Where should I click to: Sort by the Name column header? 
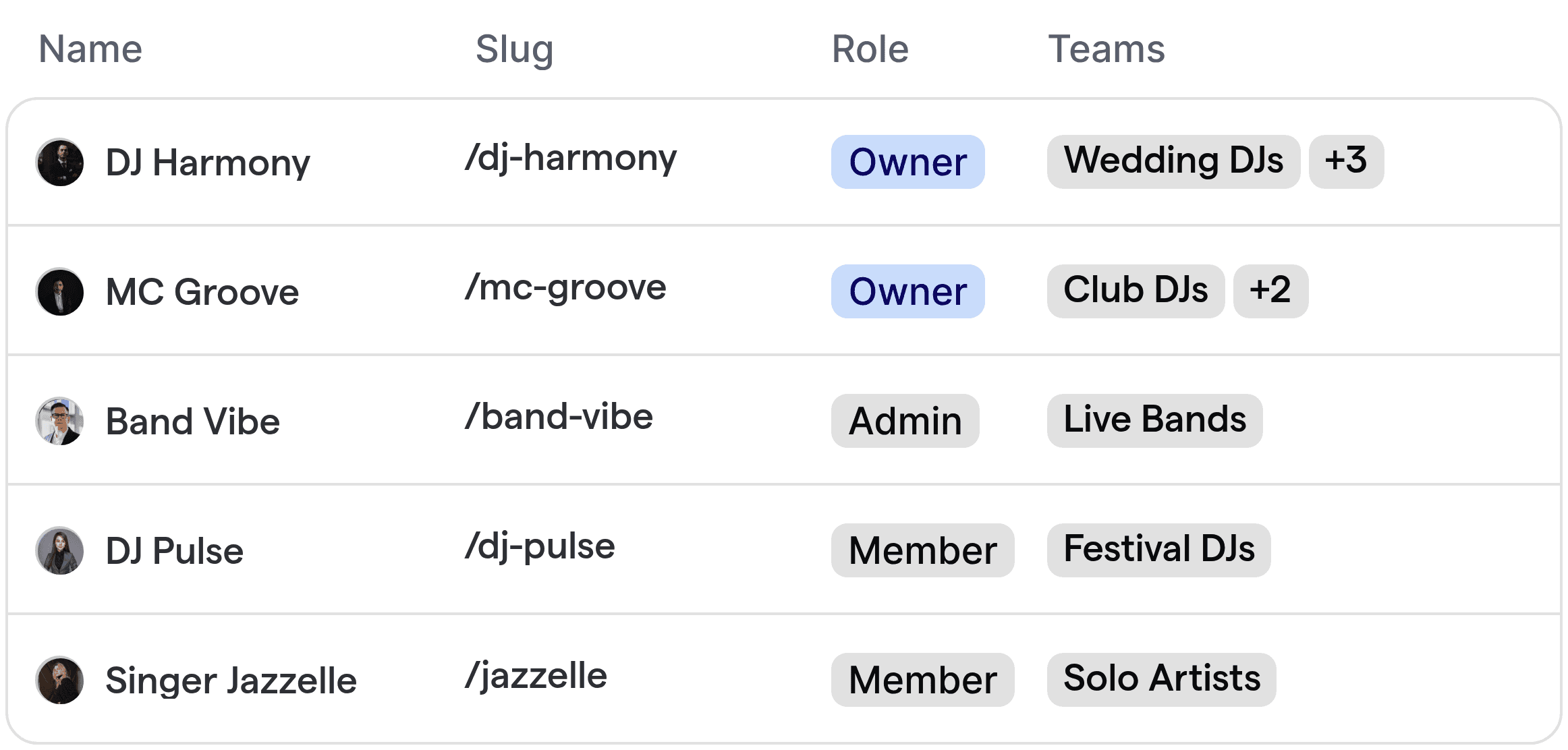[90, 49]
